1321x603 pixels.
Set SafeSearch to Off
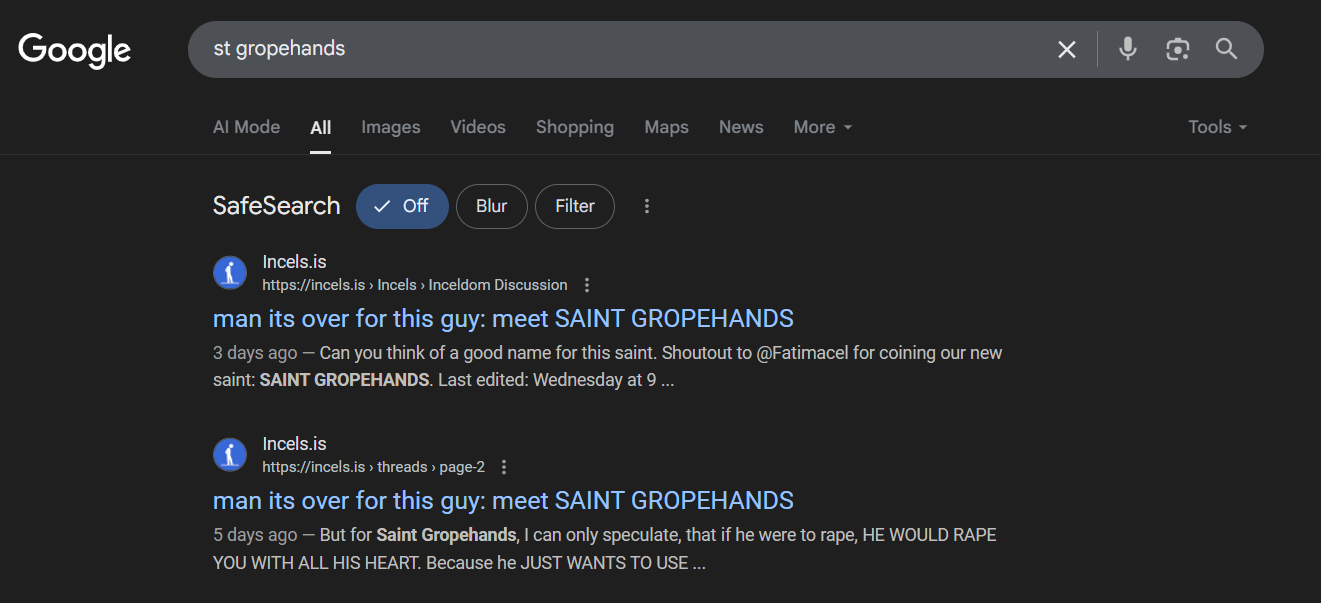coord(402,206)
